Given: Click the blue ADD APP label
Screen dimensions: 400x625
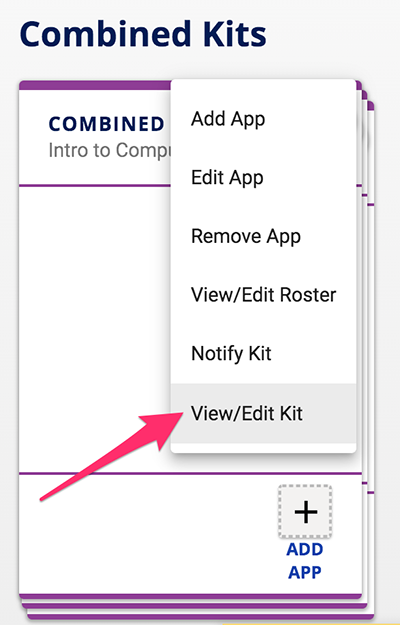Looking at the screenshot, I should coord(305,561).
